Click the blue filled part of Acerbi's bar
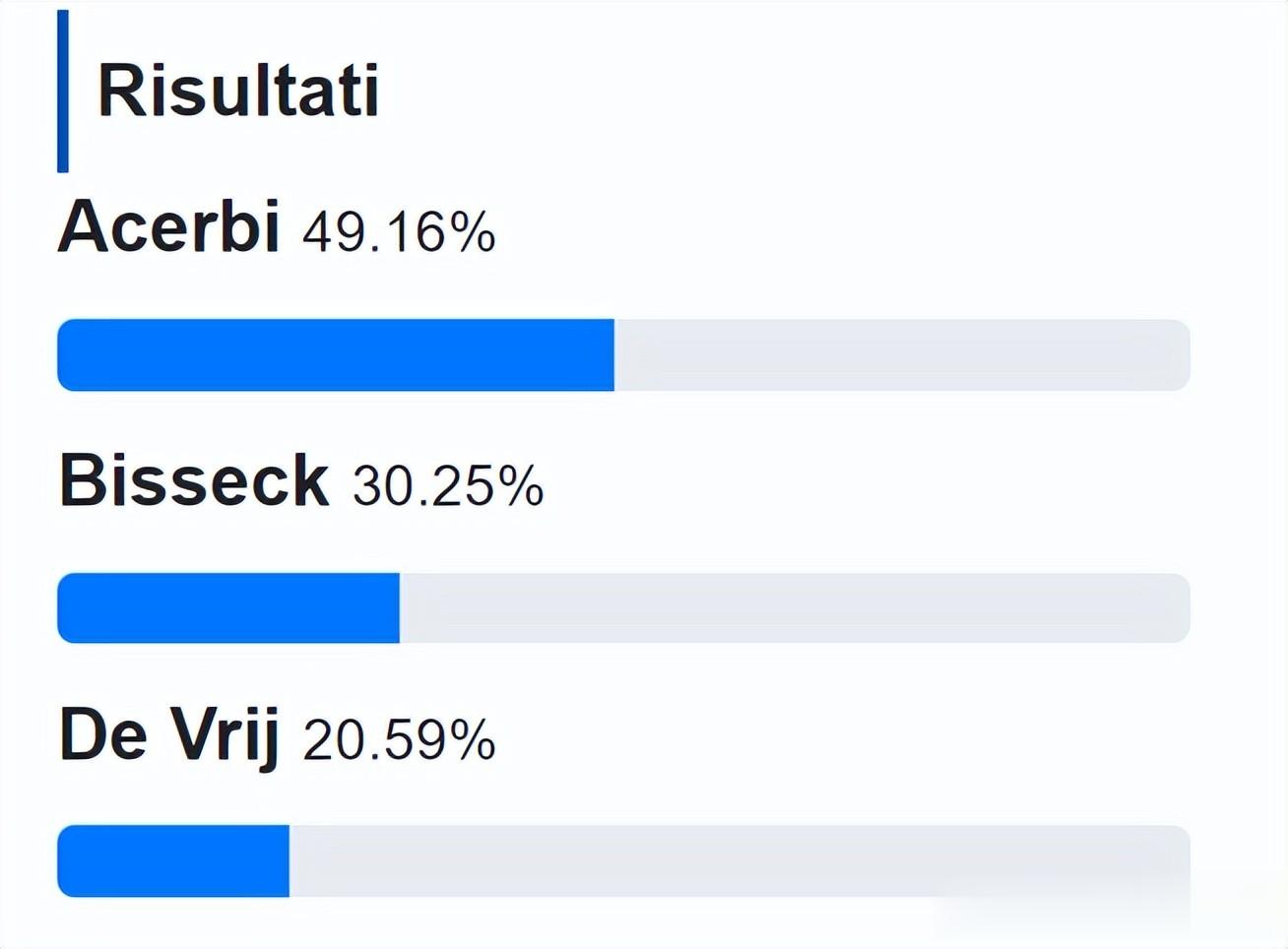 335,355
